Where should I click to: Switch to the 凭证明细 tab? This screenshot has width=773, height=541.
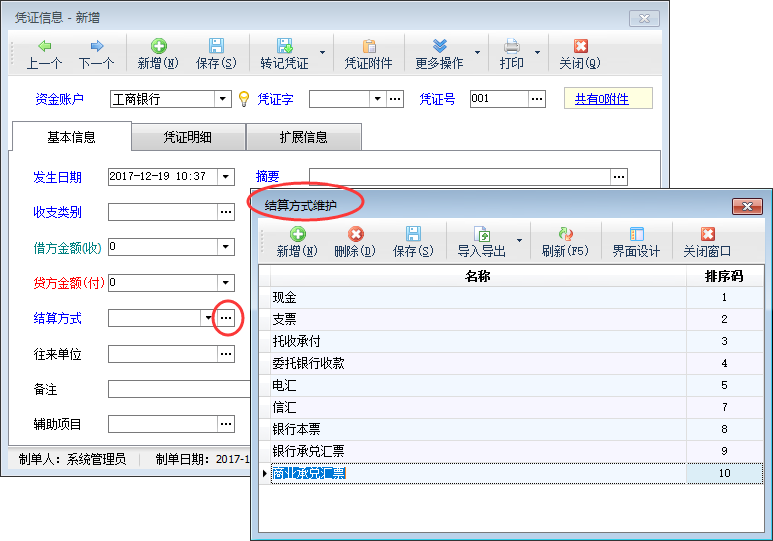(188, 137)
